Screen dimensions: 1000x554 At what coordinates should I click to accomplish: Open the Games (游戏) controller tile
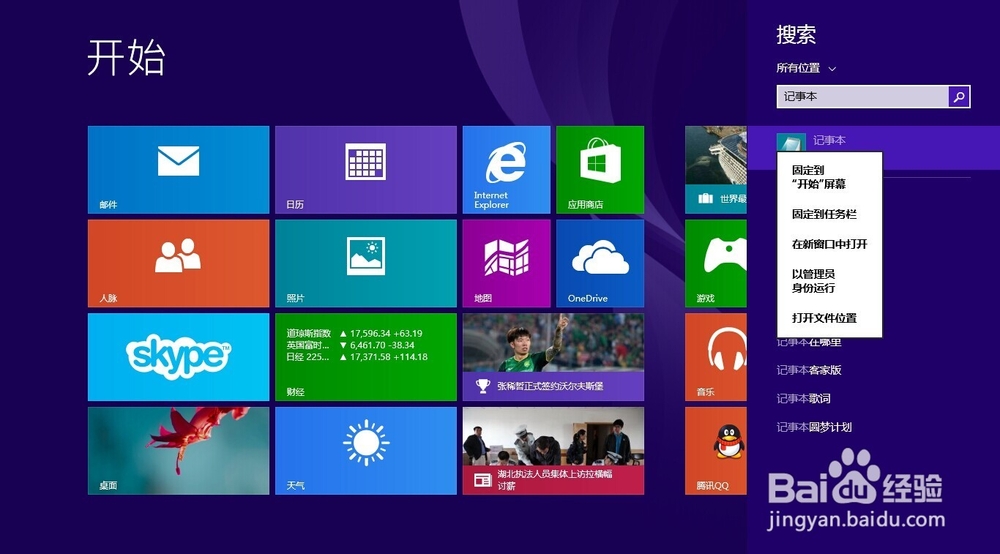click(716, 263)
